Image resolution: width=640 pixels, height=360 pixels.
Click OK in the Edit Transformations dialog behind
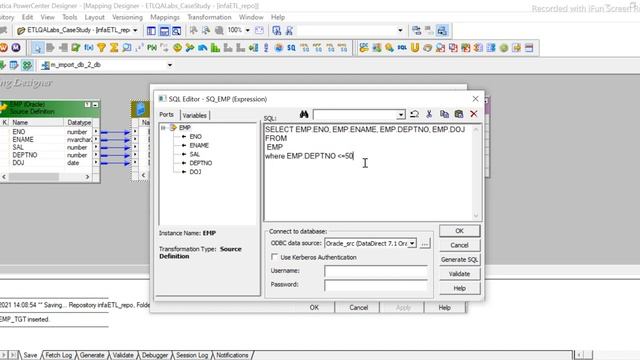click(x=314, y=307)
